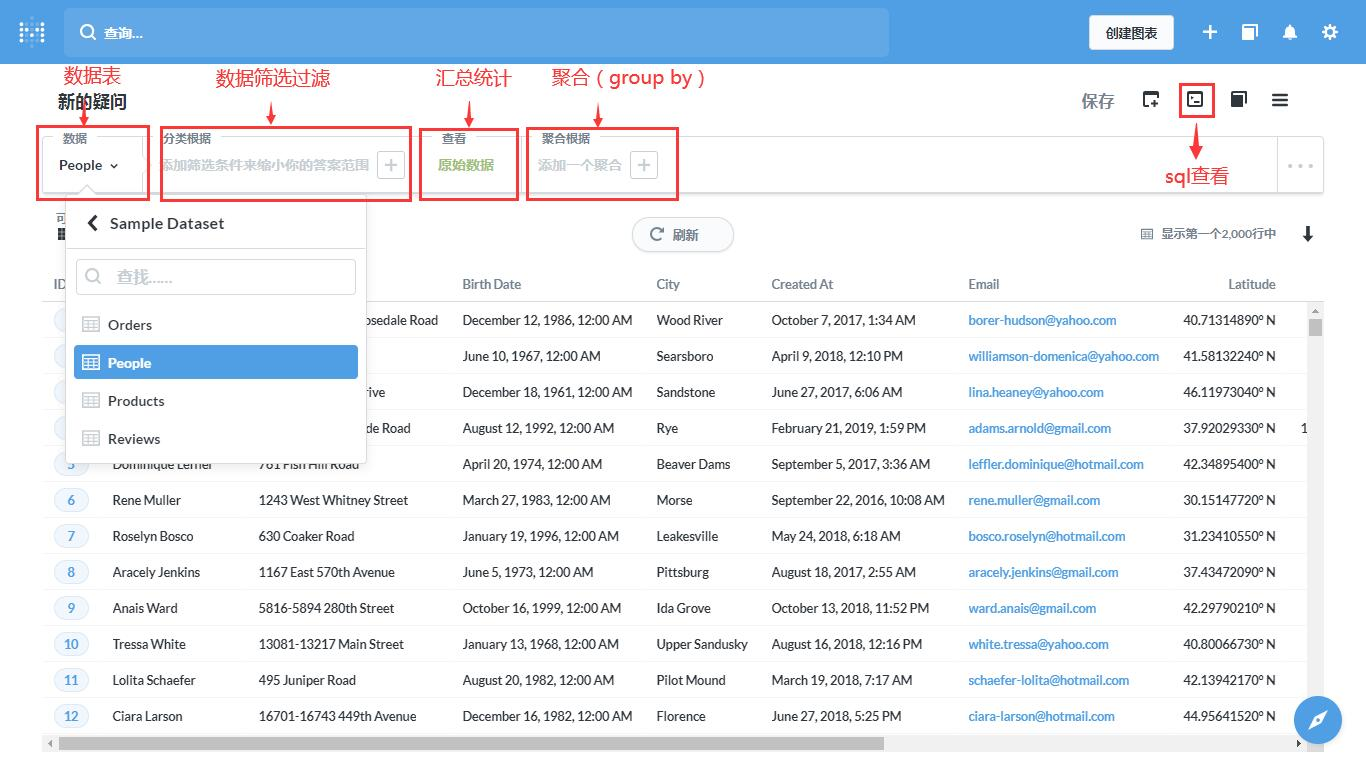Click the 查找 table search field

(x=216, y=277)
